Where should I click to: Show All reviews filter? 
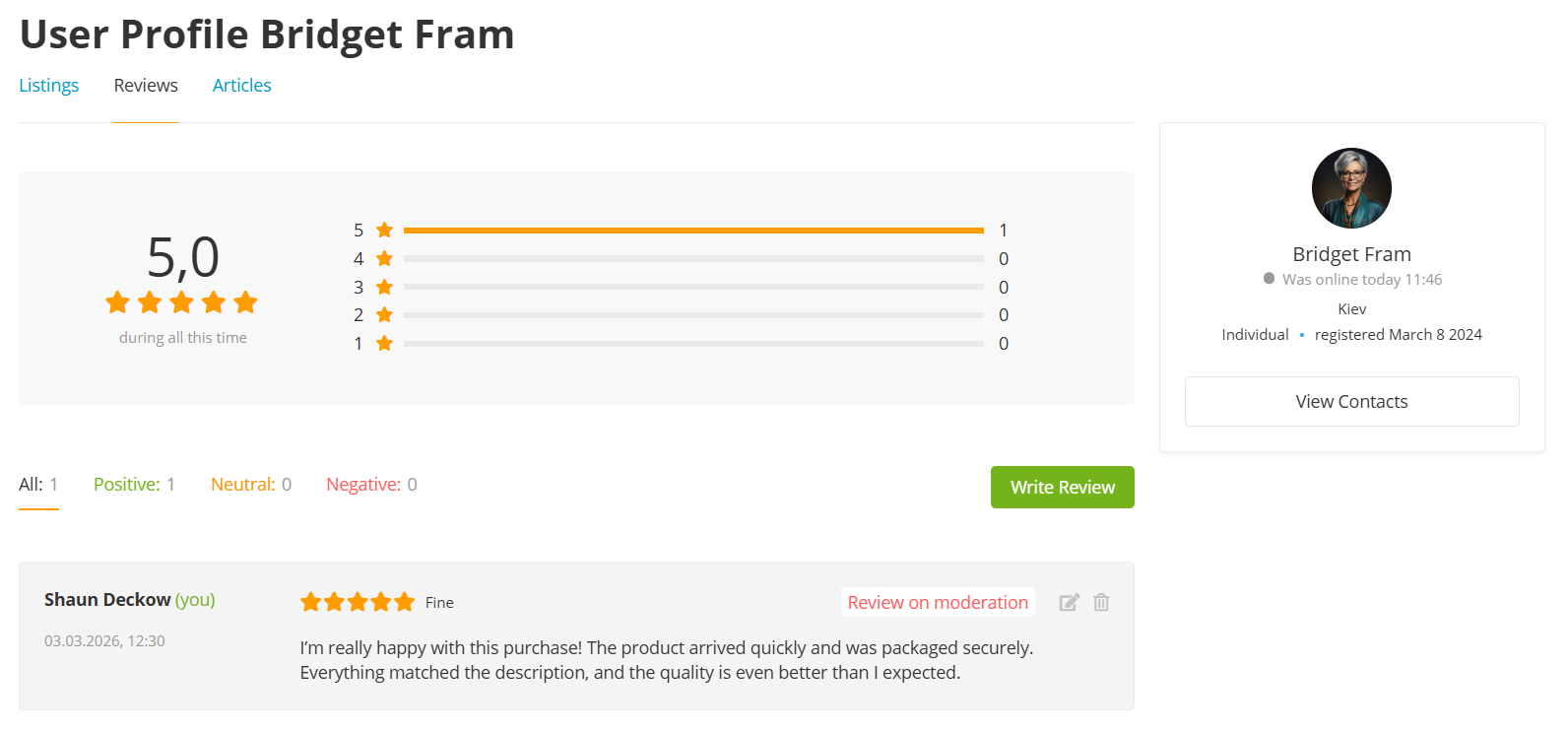tap(38, 485)
